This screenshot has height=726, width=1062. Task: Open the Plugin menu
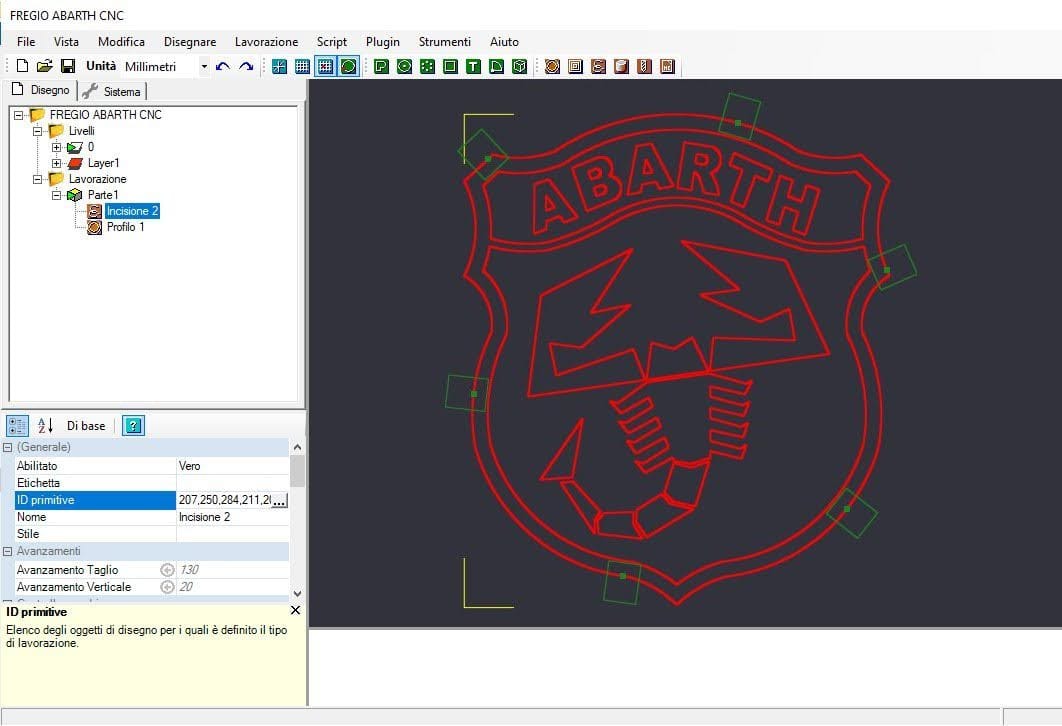coord(383,42)
